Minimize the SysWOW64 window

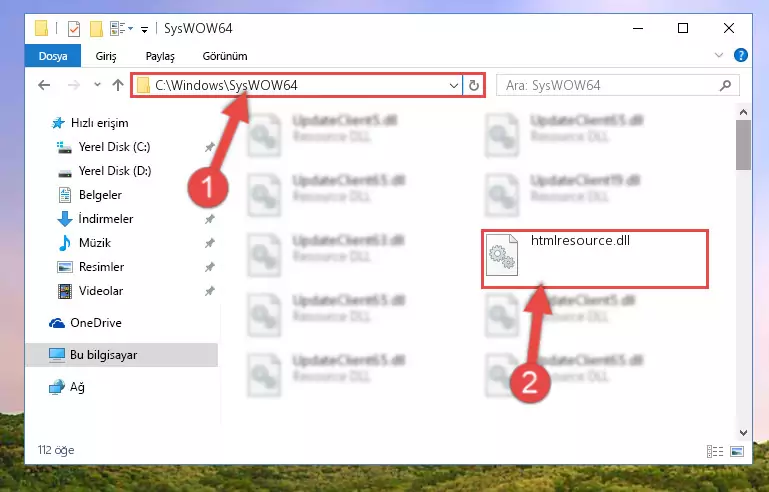[x=638, y=28]
